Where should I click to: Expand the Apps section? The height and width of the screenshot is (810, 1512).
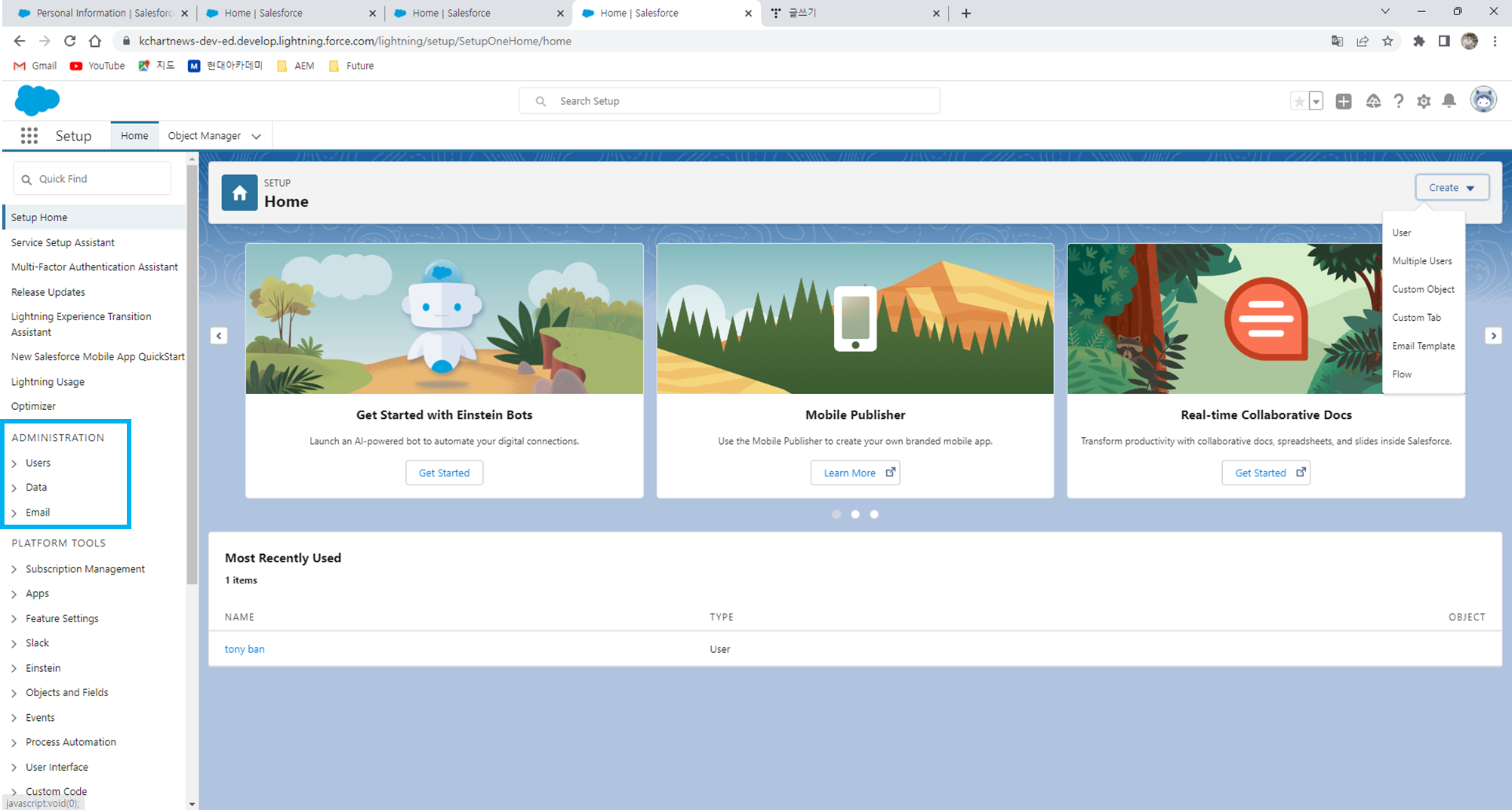(x=14, y=594)
